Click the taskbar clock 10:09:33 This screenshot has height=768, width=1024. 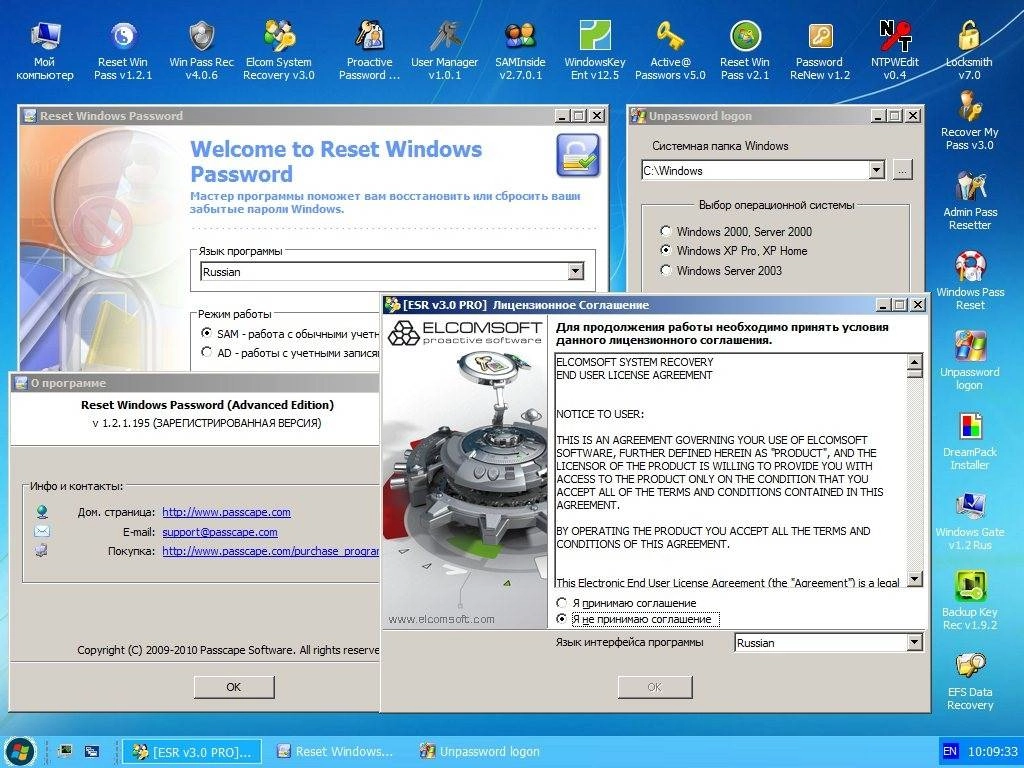click(993, 752)
